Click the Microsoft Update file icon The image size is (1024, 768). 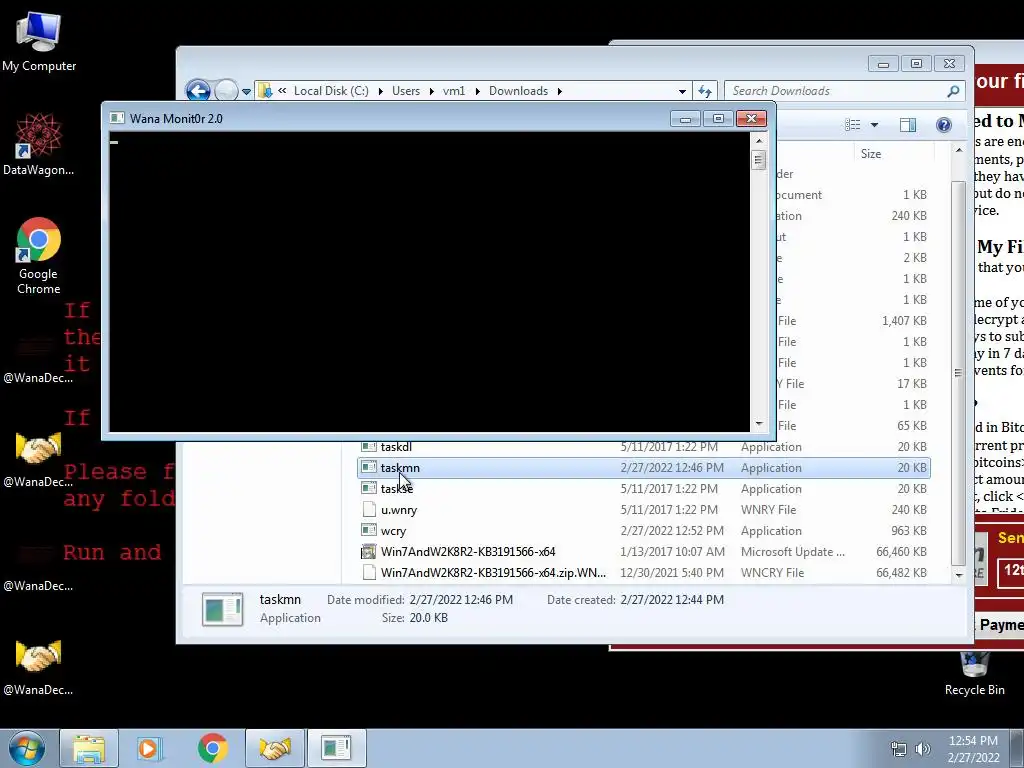[x=369, y=551]
